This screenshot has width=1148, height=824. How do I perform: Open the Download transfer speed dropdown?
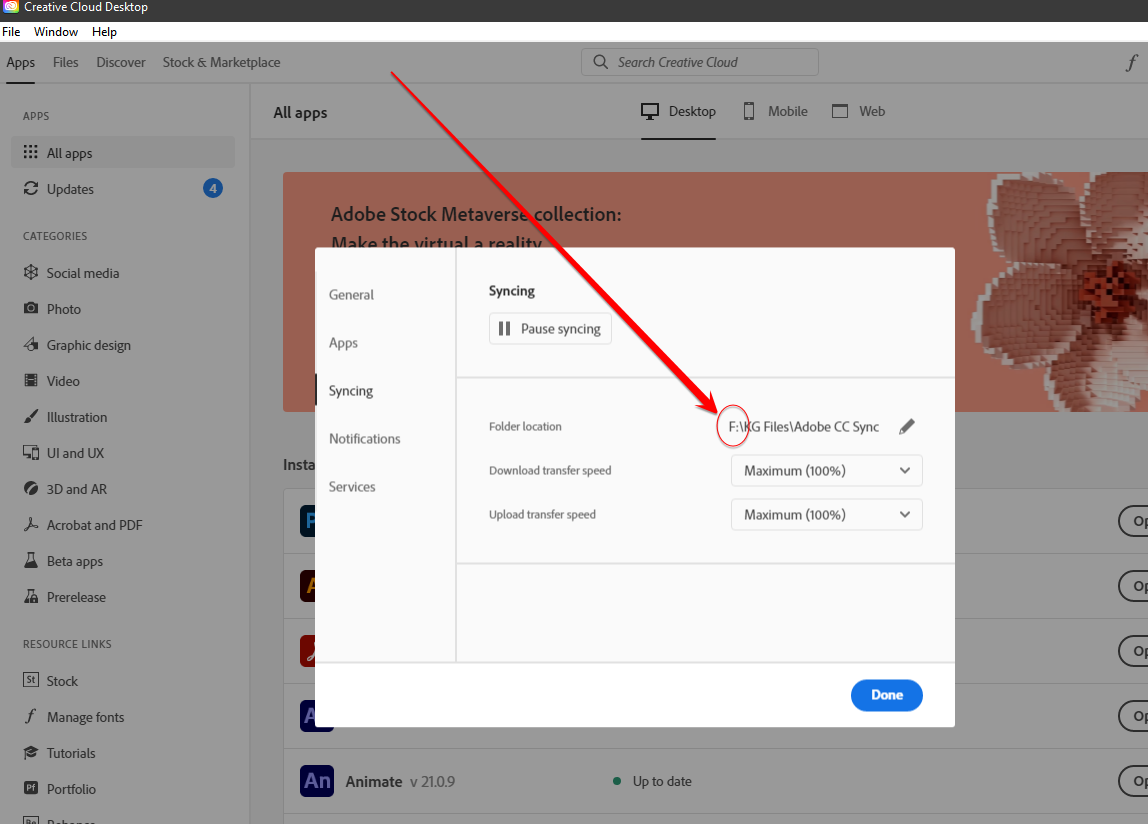(826, 470)
